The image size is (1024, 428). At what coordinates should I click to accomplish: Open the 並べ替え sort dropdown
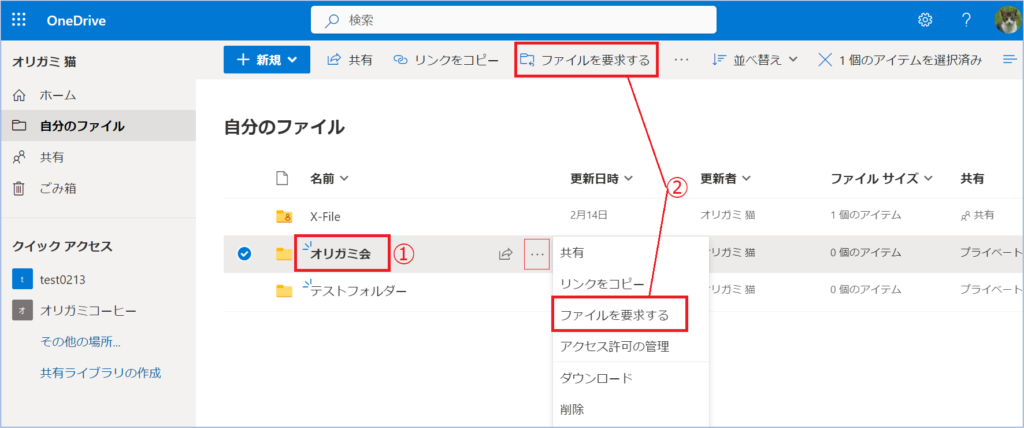(754, 60)
